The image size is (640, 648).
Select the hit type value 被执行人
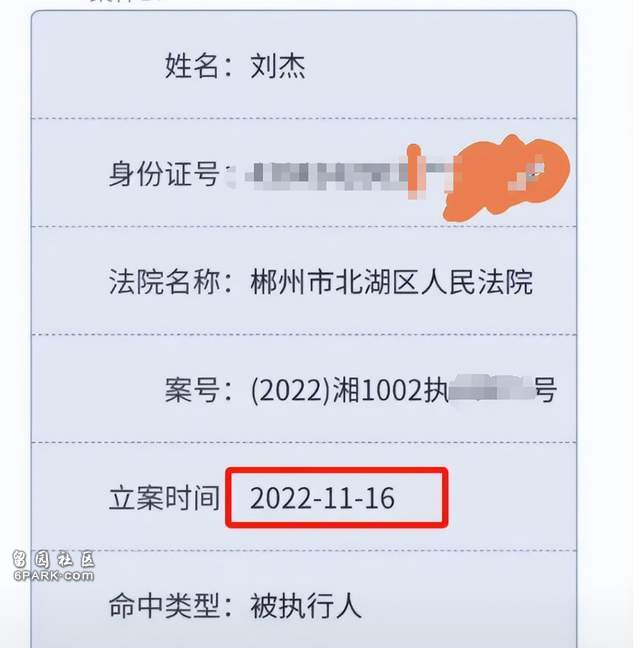306,606
